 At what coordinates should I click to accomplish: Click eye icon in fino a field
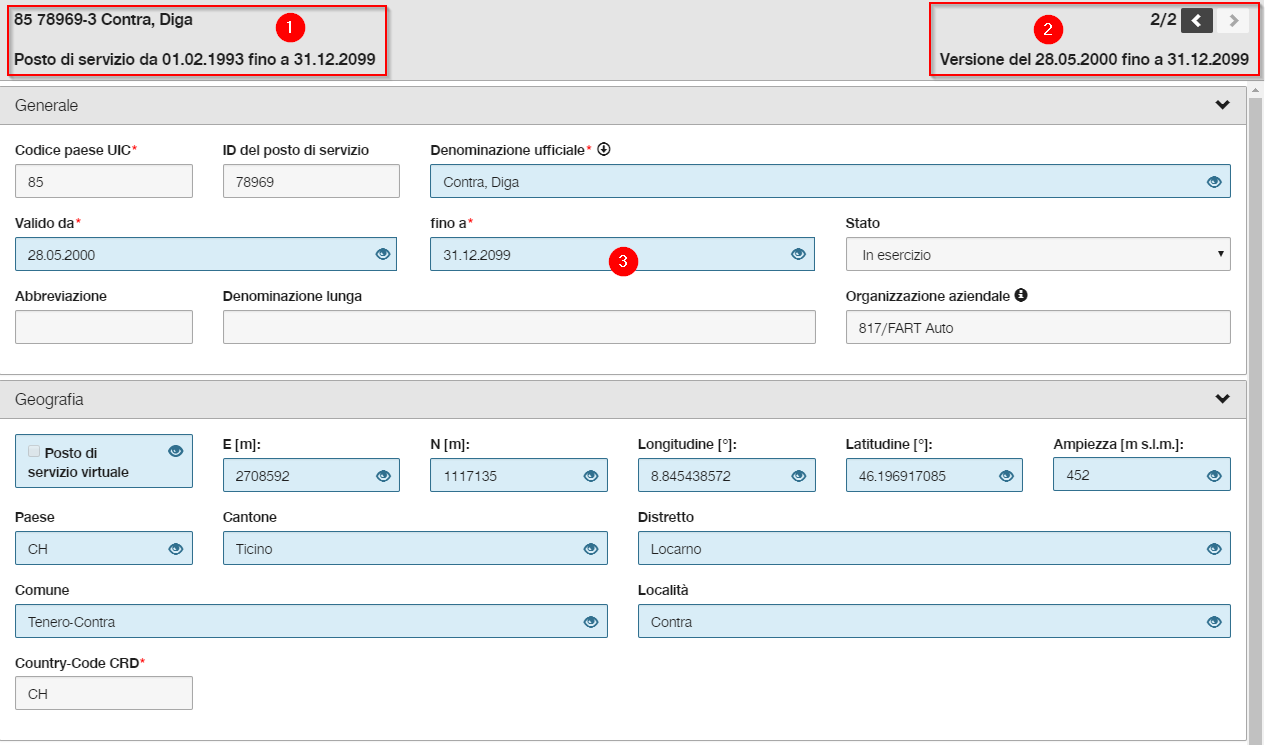point(798,254)
